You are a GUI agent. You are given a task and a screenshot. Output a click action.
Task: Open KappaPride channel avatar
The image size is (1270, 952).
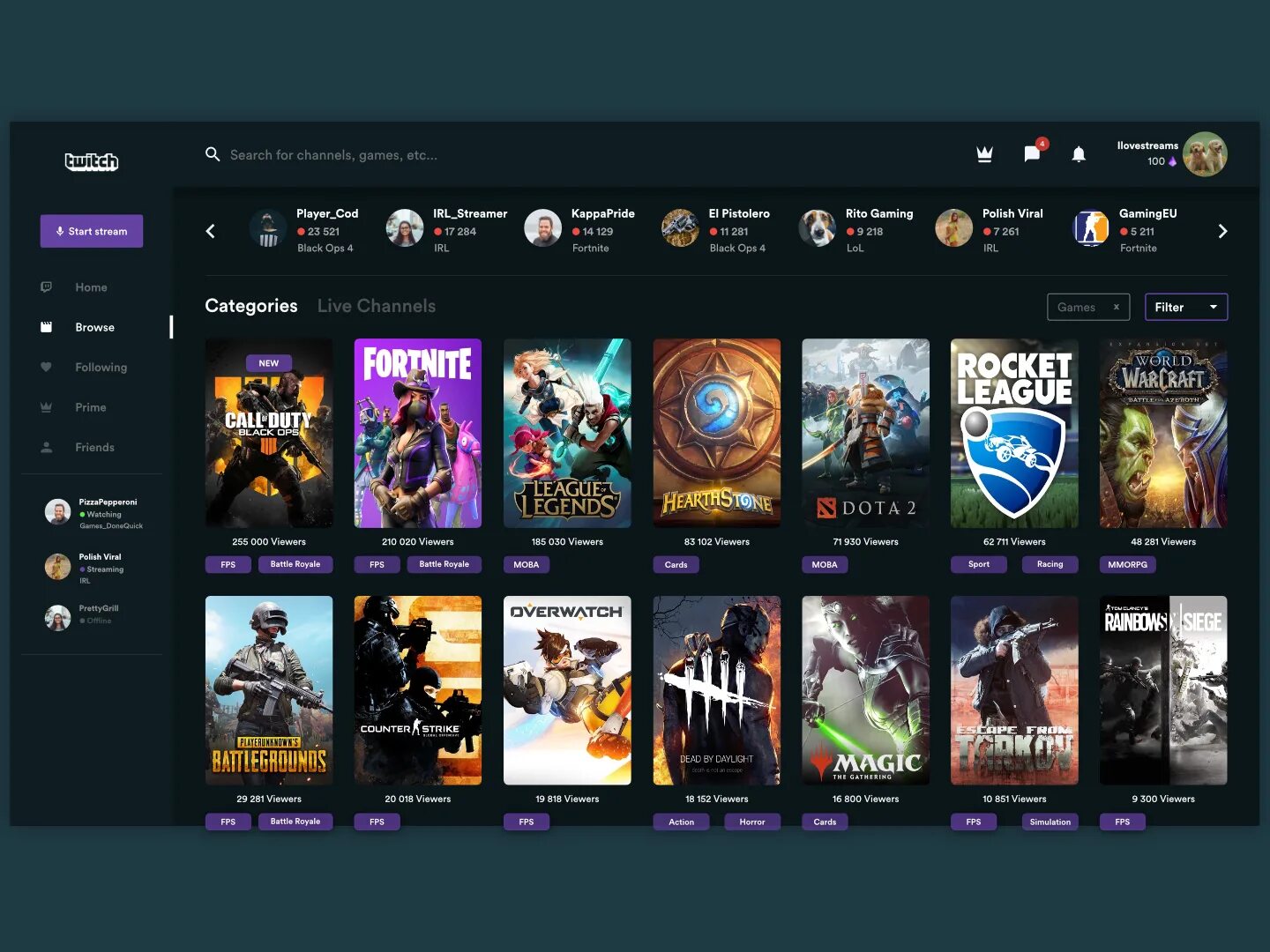[543, 228]
